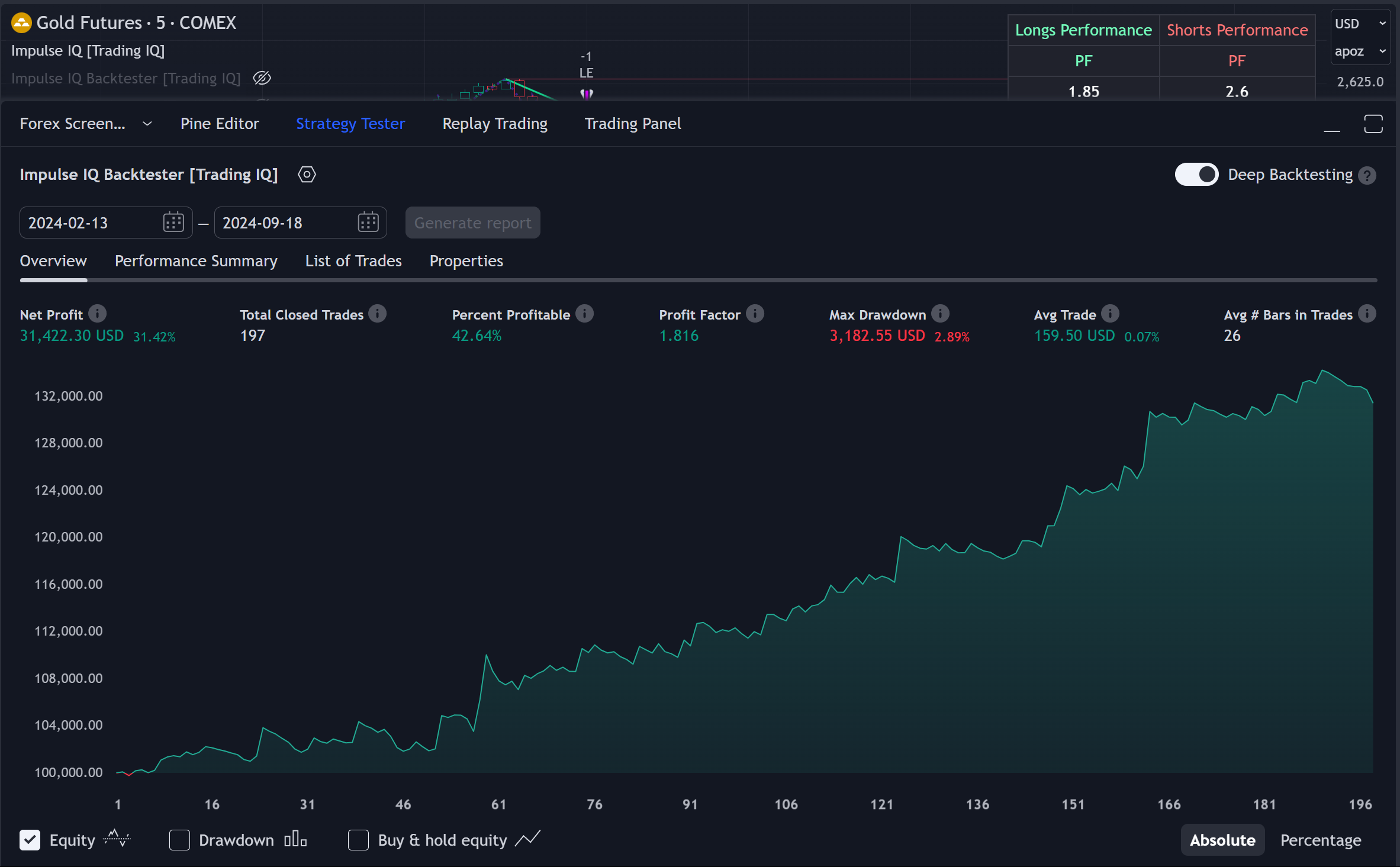The width and height of the screenshot is (1400, 867).
Task: Switch to the Properties tab
Action: click(x=466, y=261)
